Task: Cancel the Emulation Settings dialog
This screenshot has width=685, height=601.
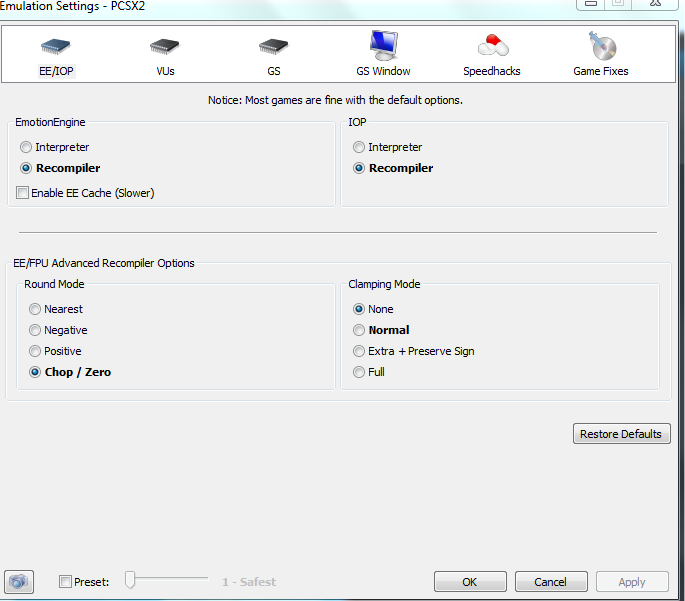Action: tap(551, 582)
